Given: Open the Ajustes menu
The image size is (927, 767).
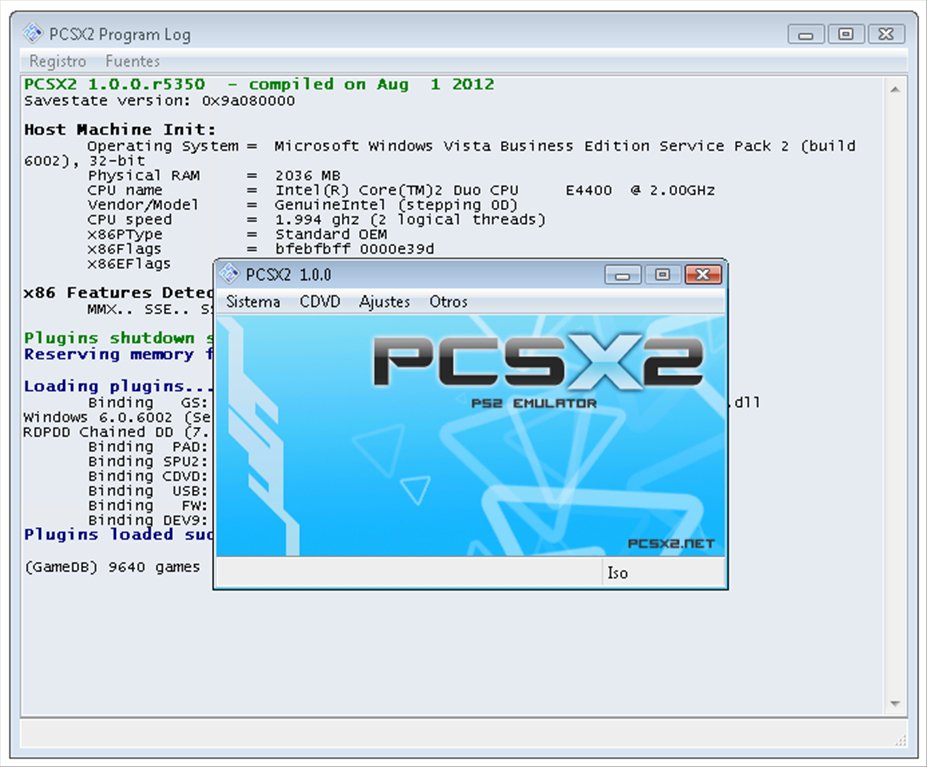Looking at the screenshot, I should (x=384, y=302).
